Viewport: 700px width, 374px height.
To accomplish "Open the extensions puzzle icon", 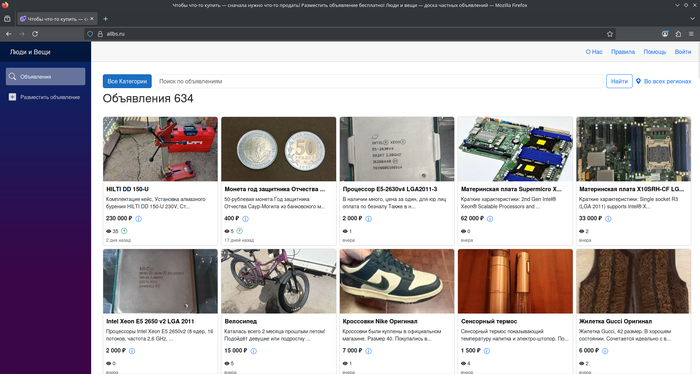I will (678, 34).
